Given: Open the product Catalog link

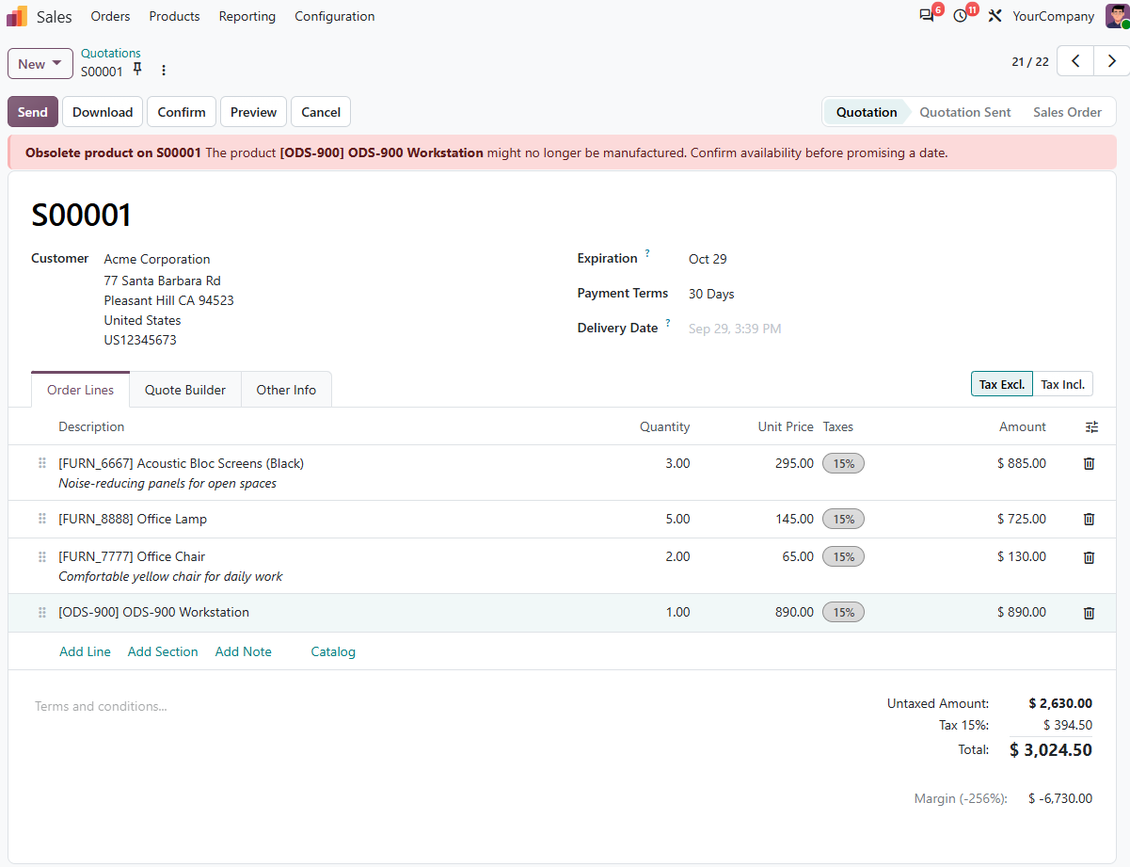Looking at the screenshot, I should pyautogui.click(x=333, y=652).
